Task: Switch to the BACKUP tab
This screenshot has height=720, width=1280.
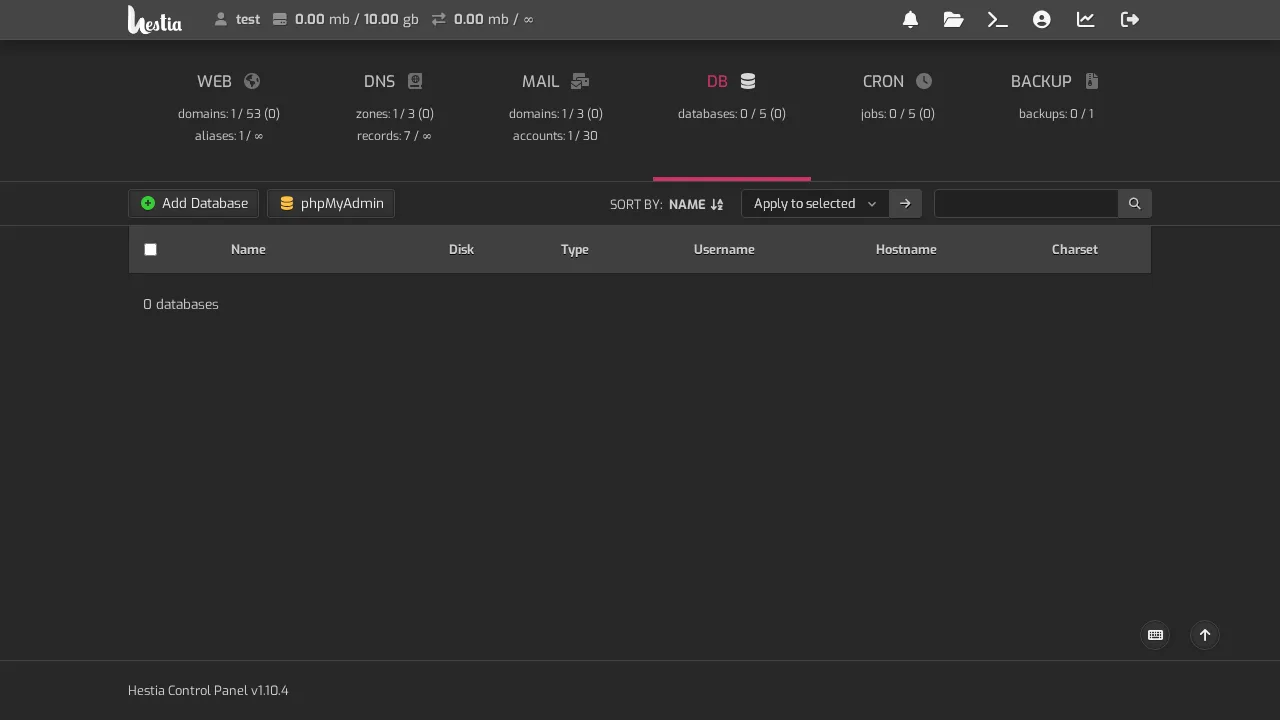Action: click(x=1055, y=108)
